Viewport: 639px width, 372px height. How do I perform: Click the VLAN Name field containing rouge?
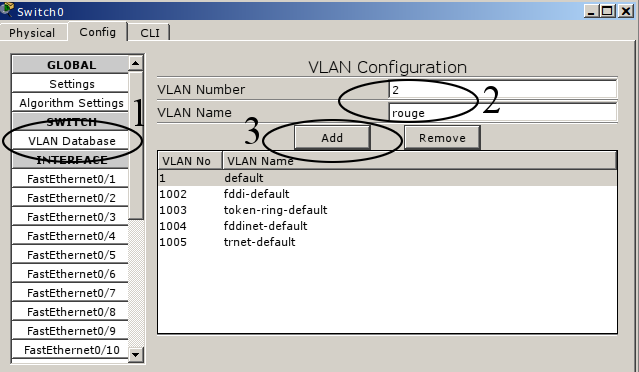tap(502, 112)
